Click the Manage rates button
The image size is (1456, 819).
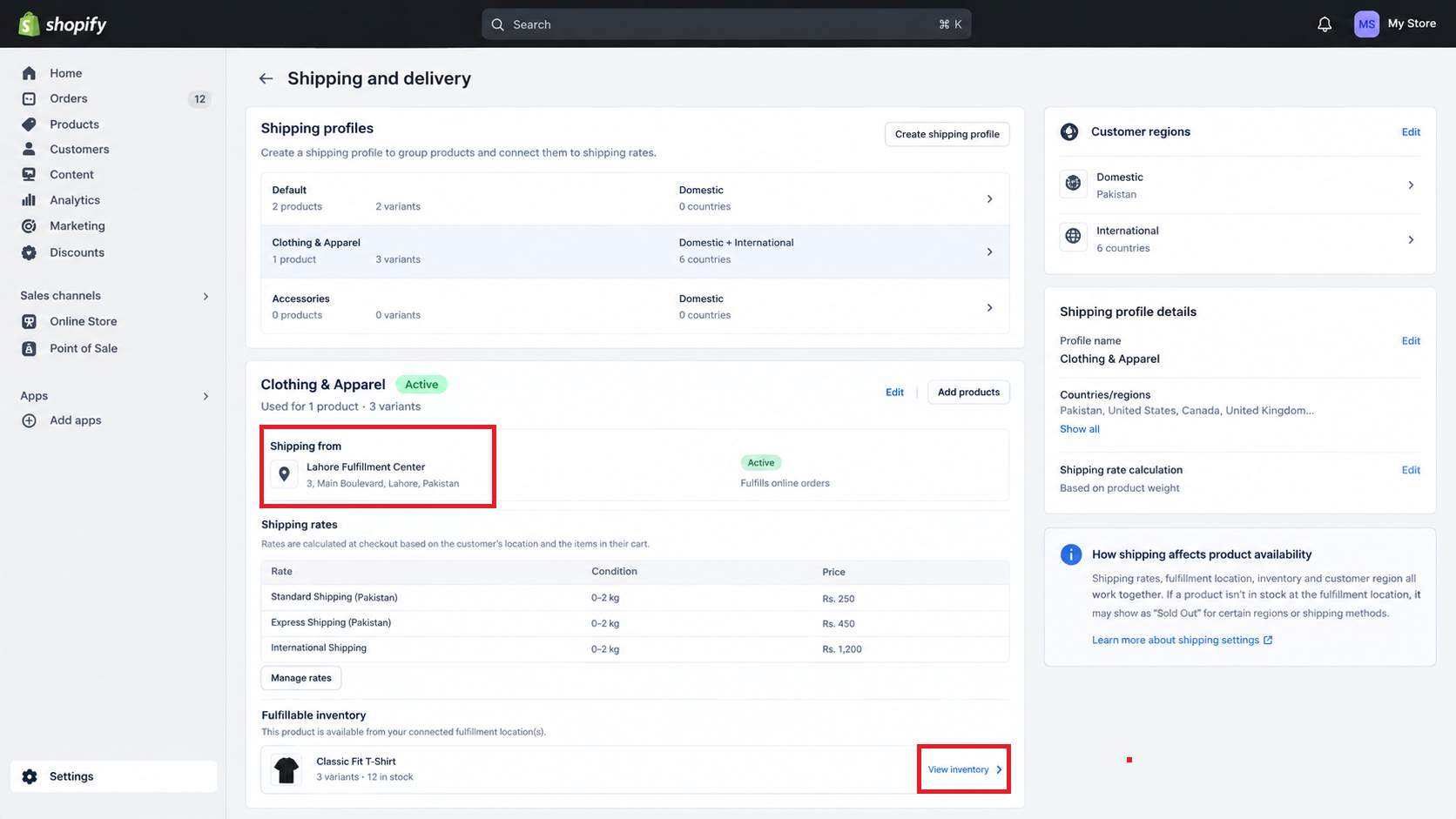tap(301, 678)
